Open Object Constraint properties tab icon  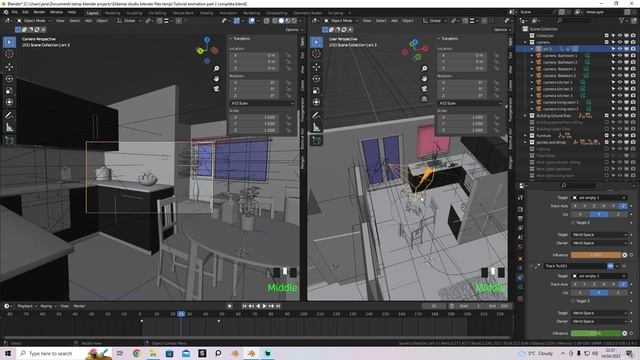click(520, 277)
